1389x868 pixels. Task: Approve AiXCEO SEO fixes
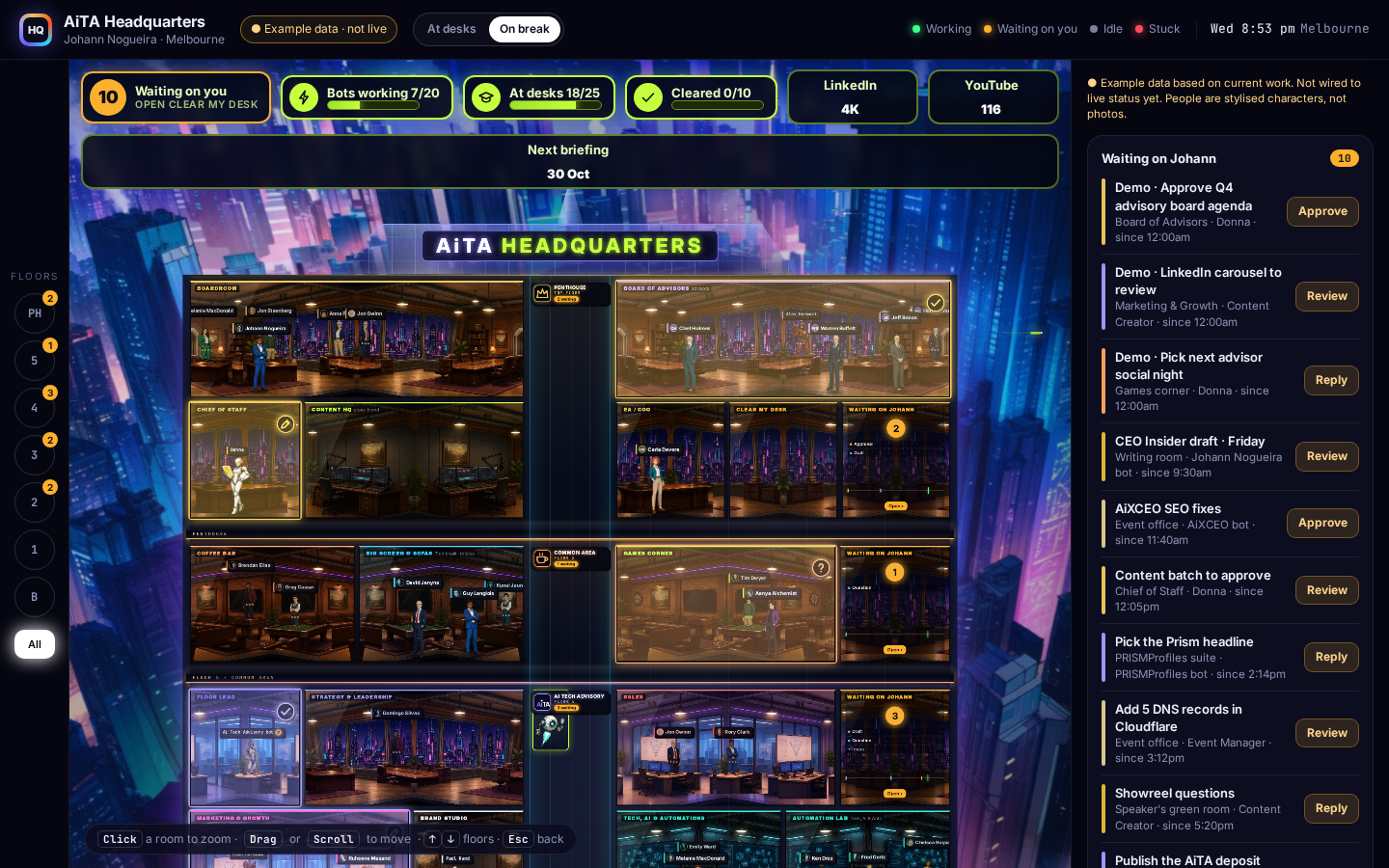point(1322,523)
